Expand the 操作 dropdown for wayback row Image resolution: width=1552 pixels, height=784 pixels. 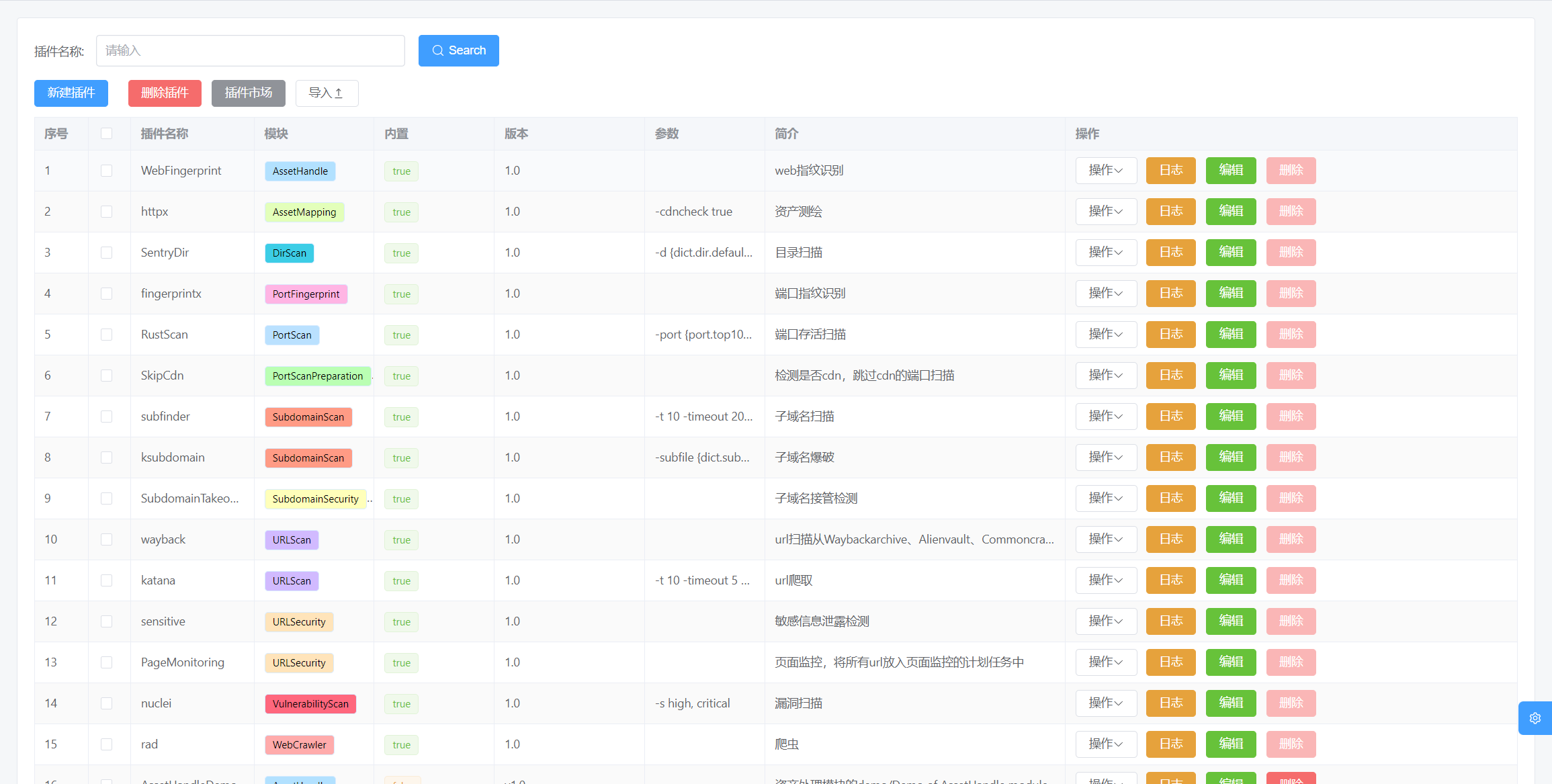point(1105,539)
